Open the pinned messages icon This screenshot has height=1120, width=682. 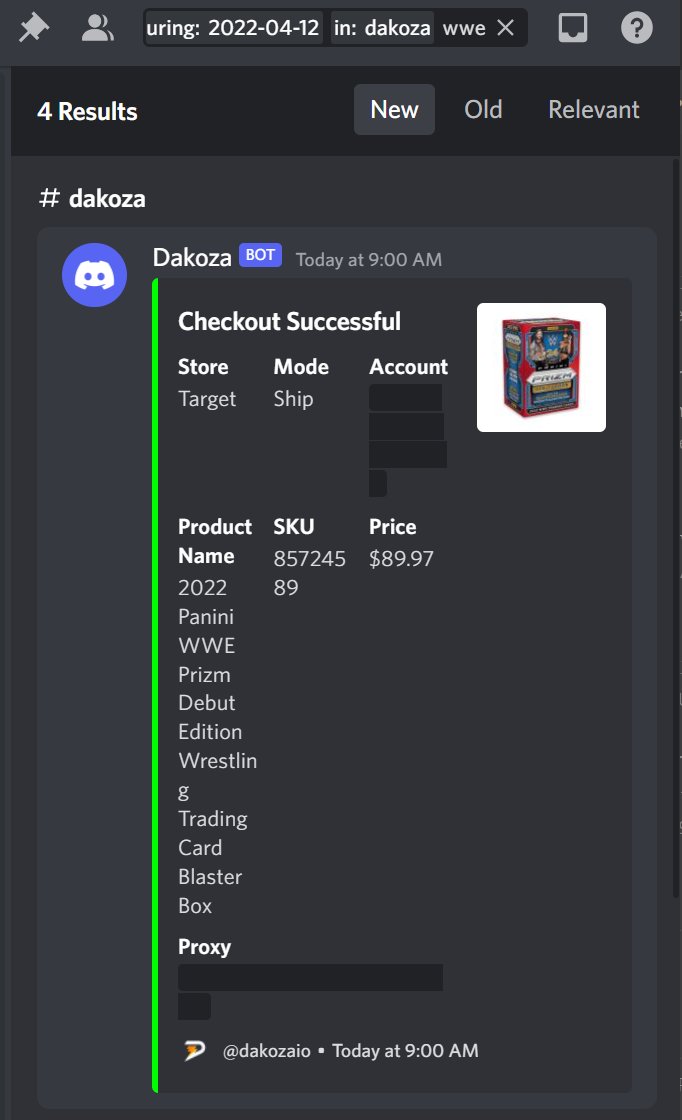[x=34, y=28]
